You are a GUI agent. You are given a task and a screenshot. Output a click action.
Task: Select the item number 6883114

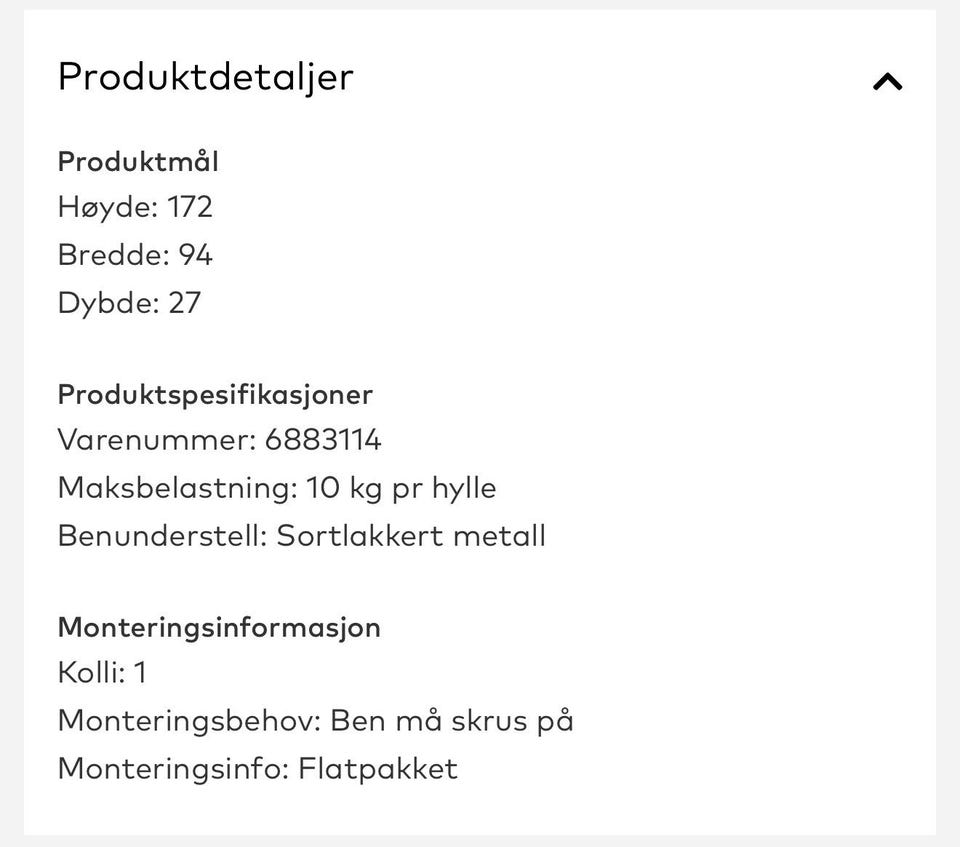[323, 440]
